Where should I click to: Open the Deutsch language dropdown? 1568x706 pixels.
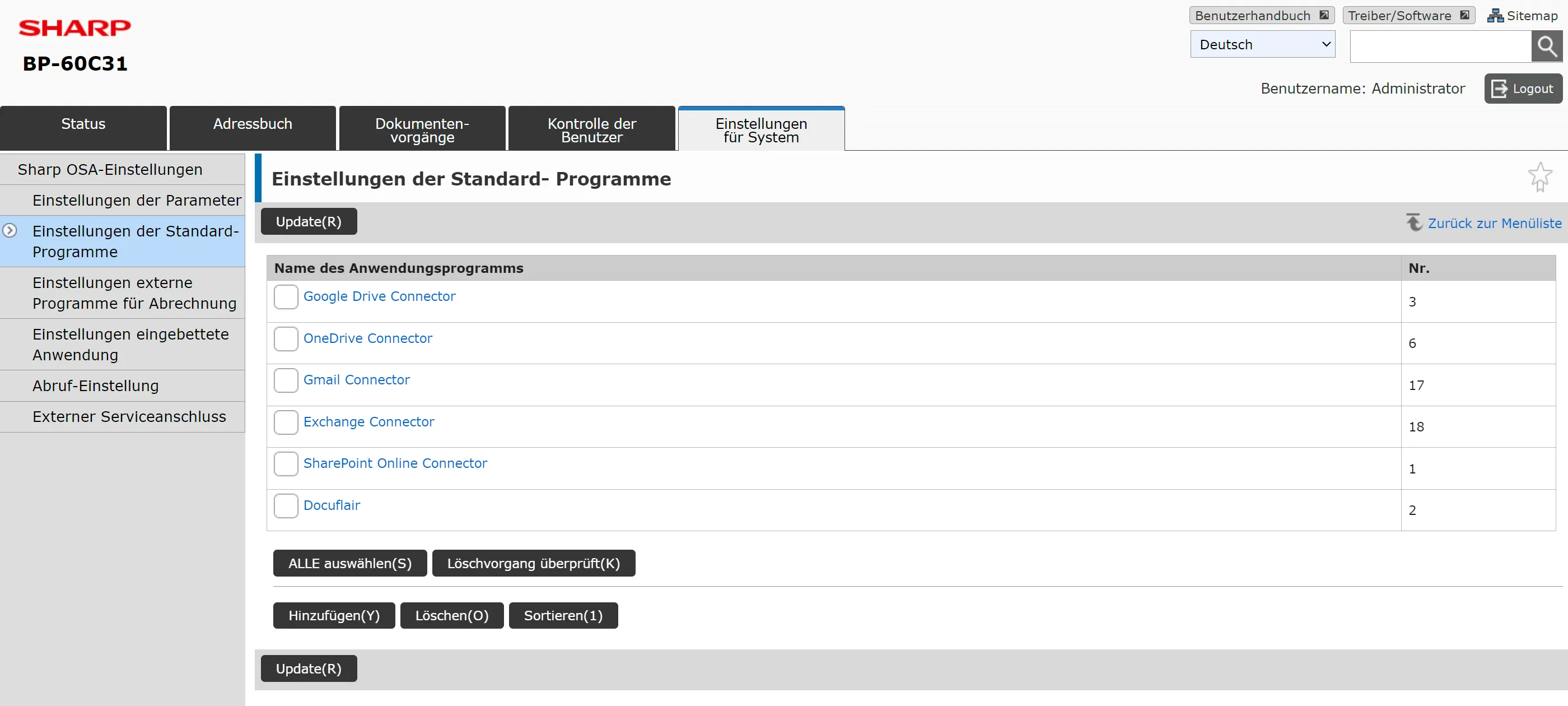(x=1262, y=44)
